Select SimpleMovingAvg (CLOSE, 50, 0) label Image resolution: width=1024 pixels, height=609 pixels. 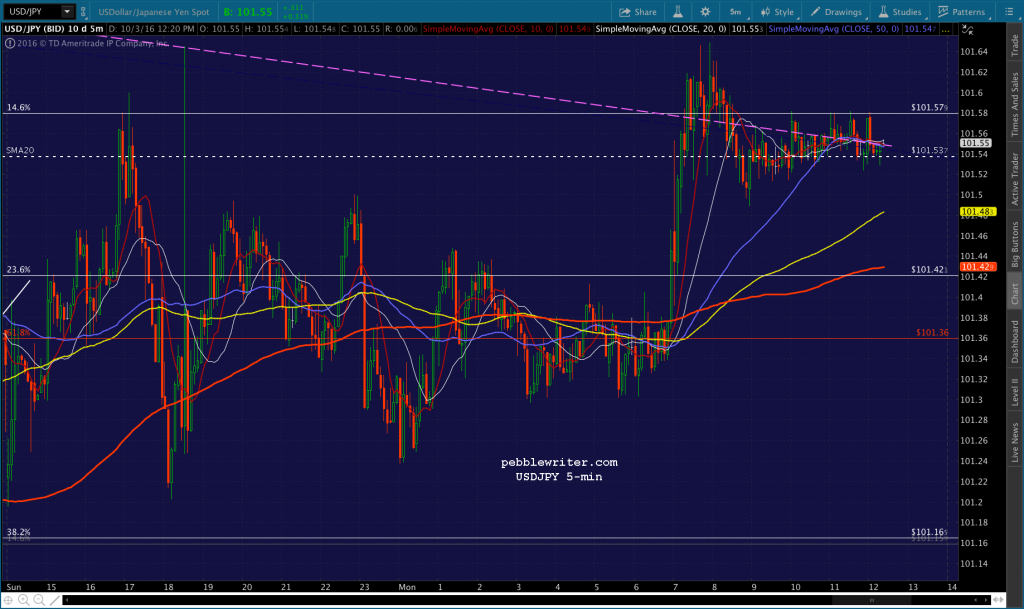(833, 29)
